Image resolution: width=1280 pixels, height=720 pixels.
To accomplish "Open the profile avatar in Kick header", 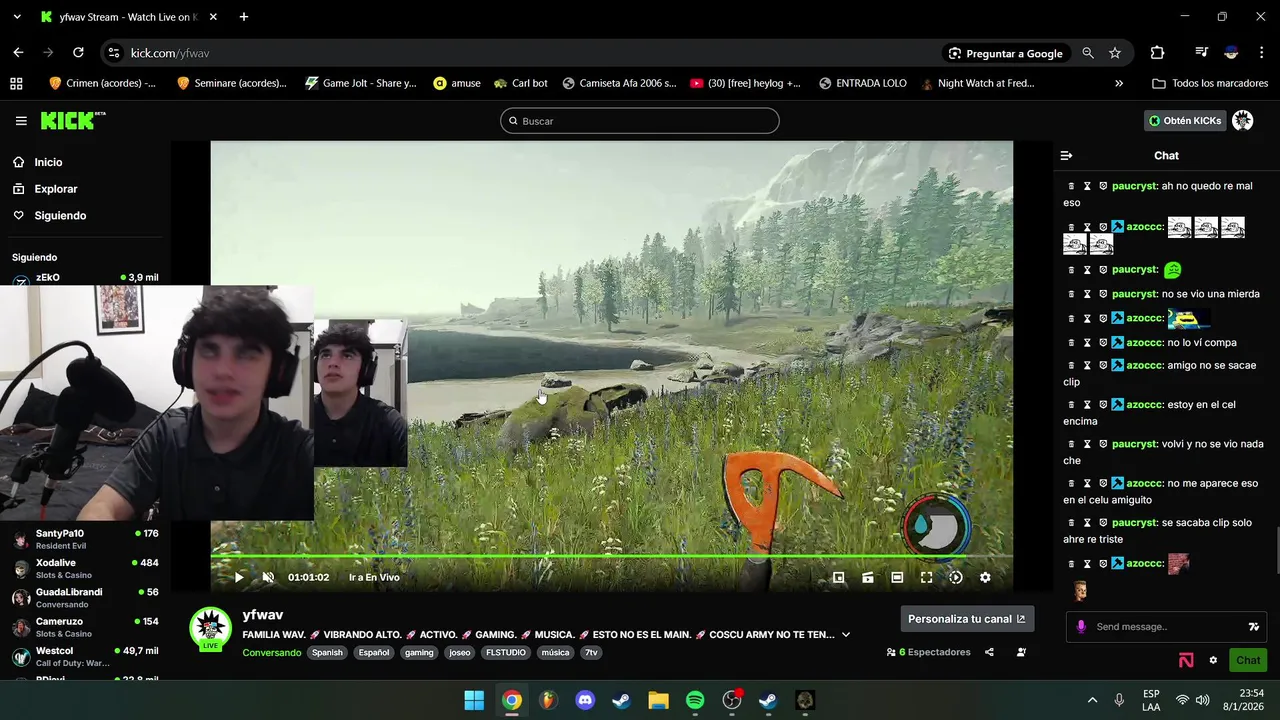I will tap(1242, 121).
